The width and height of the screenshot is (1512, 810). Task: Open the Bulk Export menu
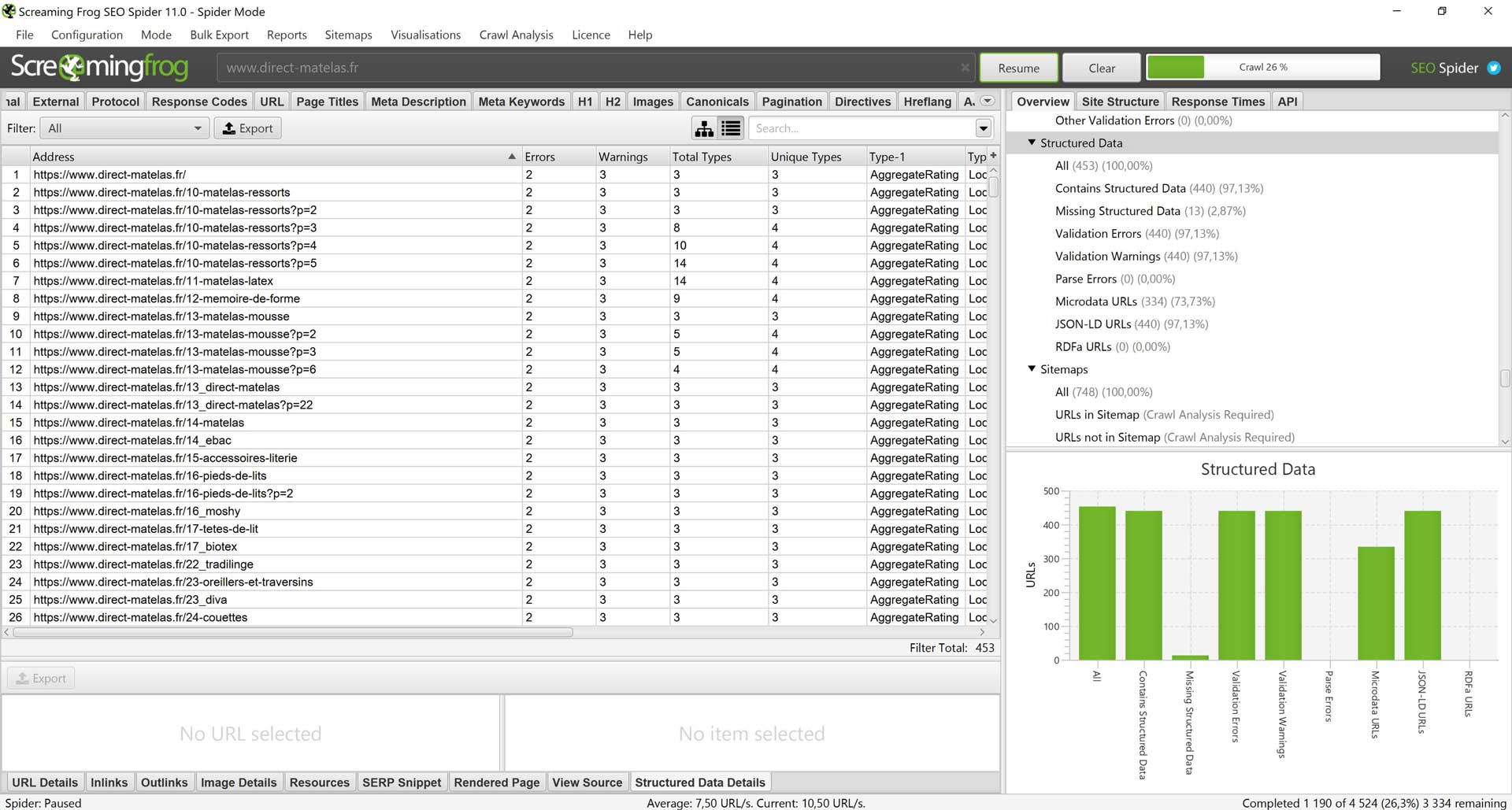[219, 35]
